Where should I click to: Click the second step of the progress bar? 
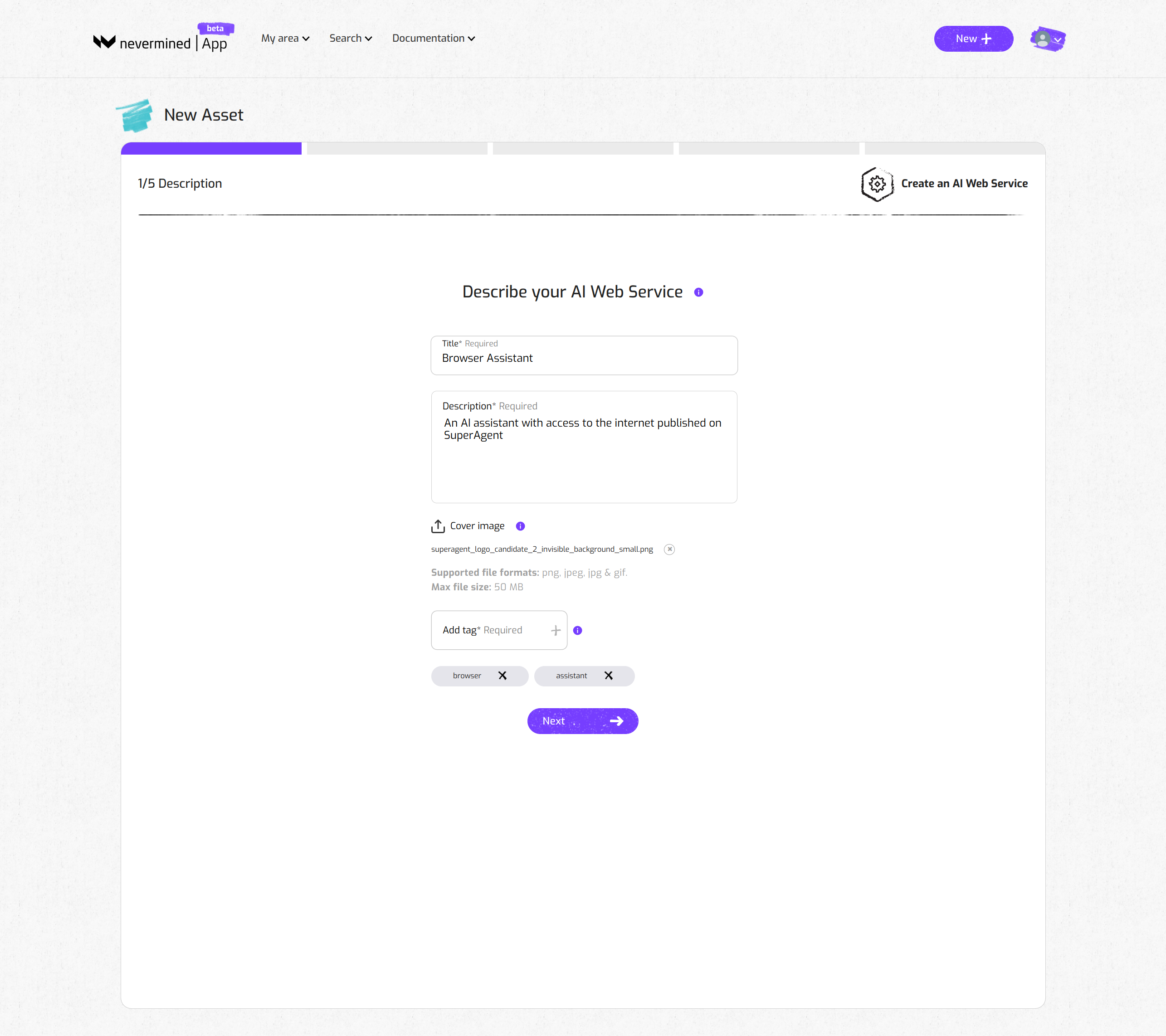[x=397, y=149]
